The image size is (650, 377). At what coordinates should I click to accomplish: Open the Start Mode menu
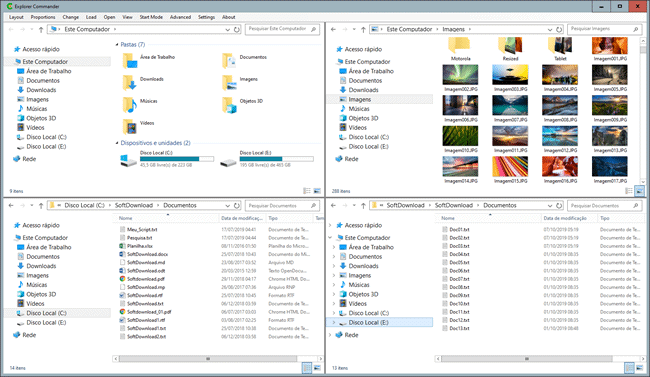point(151,17)
